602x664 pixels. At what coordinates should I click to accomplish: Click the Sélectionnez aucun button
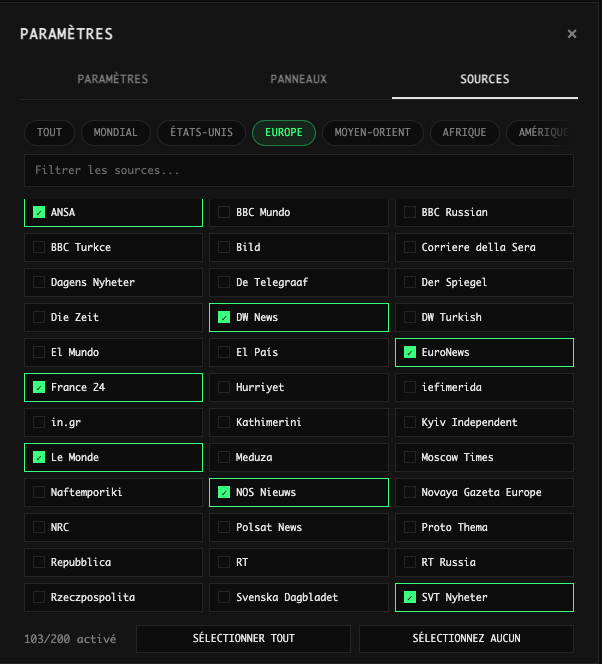click(x=466, y=638)
